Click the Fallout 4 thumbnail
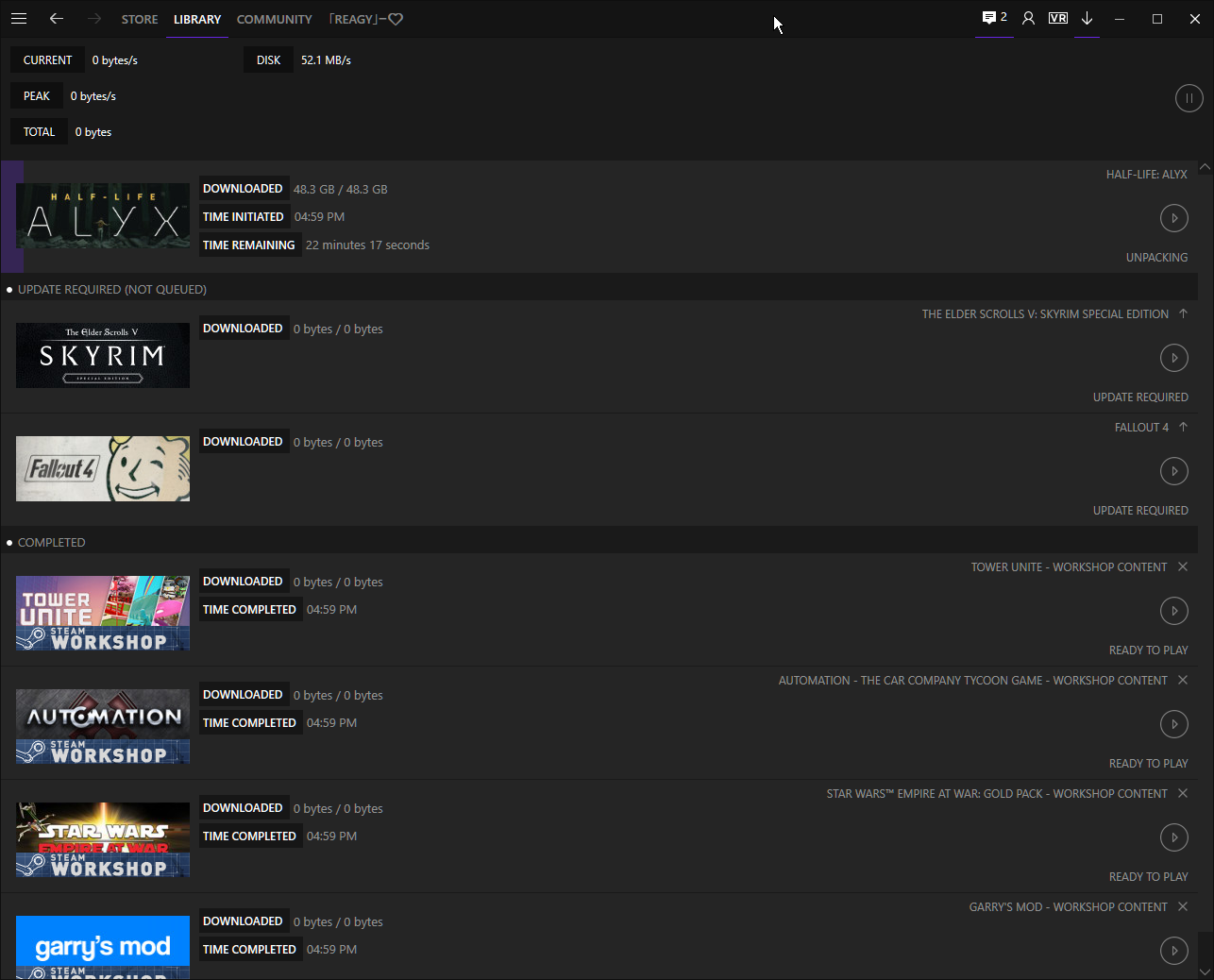This screenshot has height=980, width=1214. pos(103,468)
